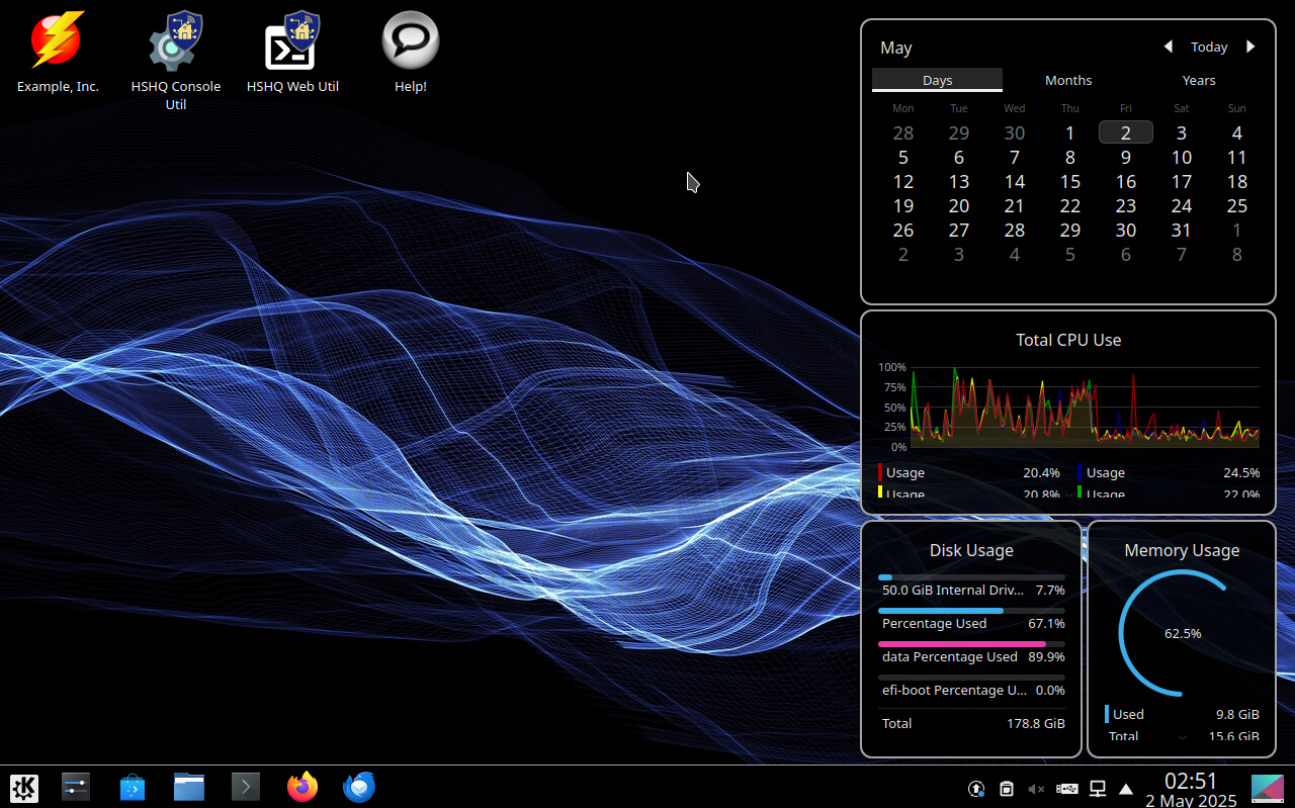Image resolution: width=1295 pixels, height=808 pixels.
Task: Expand hidden system tray icons arrow
Action: [1126, 789]
